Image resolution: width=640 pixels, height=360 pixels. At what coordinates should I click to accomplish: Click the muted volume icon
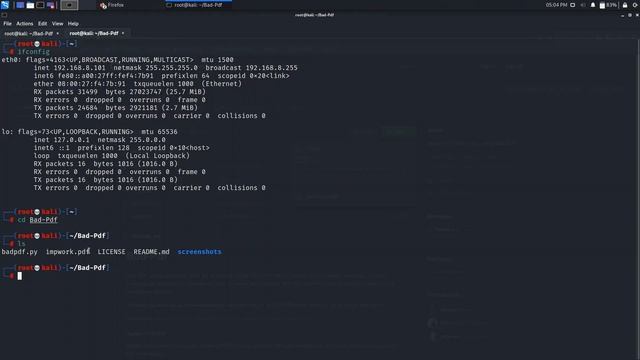click(583, 5)
